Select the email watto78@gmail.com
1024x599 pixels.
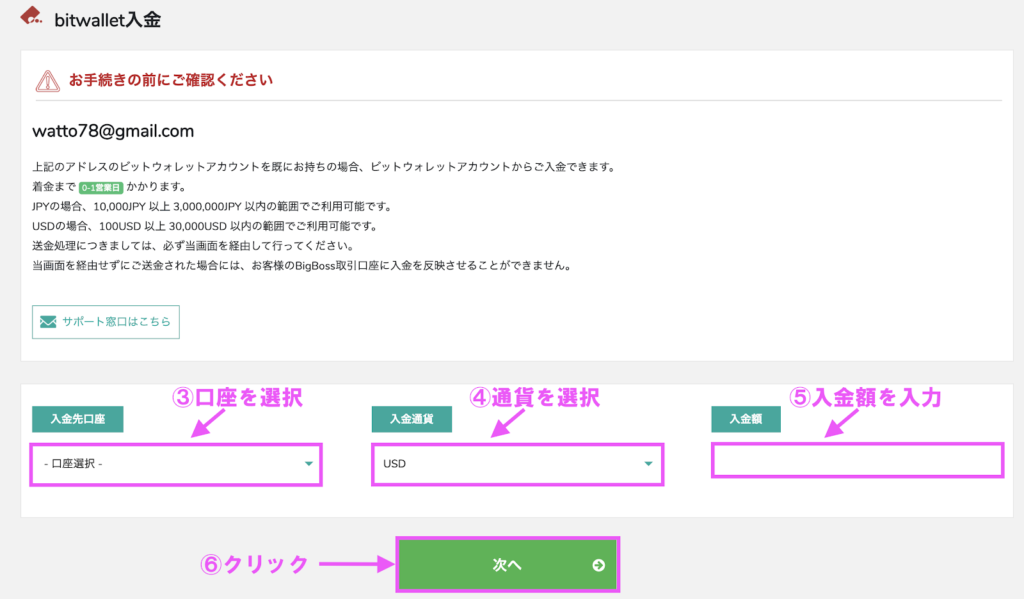click(x=113, y=131)
